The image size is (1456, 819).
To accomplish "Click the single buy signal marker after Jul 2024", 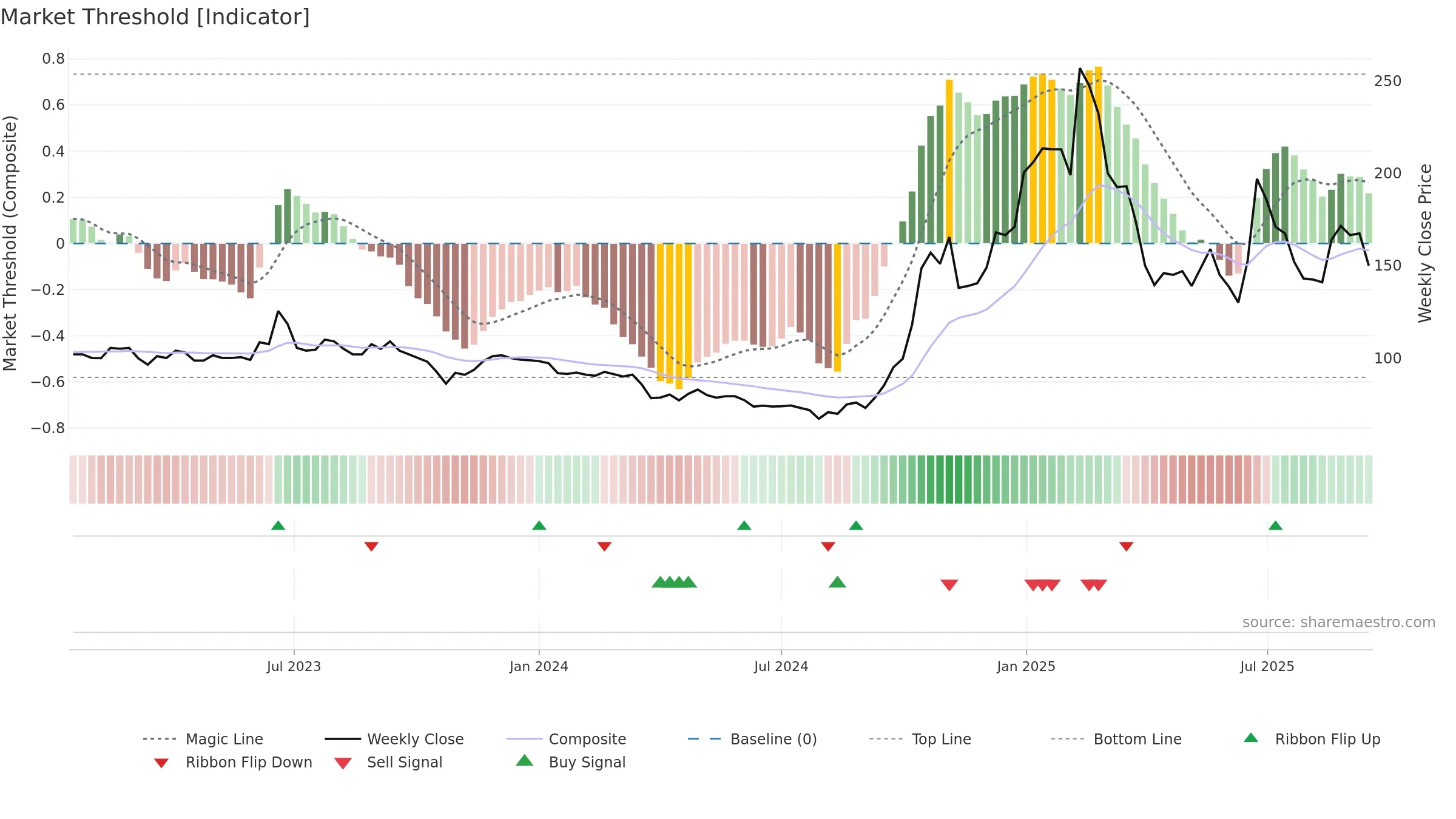I will (x=837, y=582).
